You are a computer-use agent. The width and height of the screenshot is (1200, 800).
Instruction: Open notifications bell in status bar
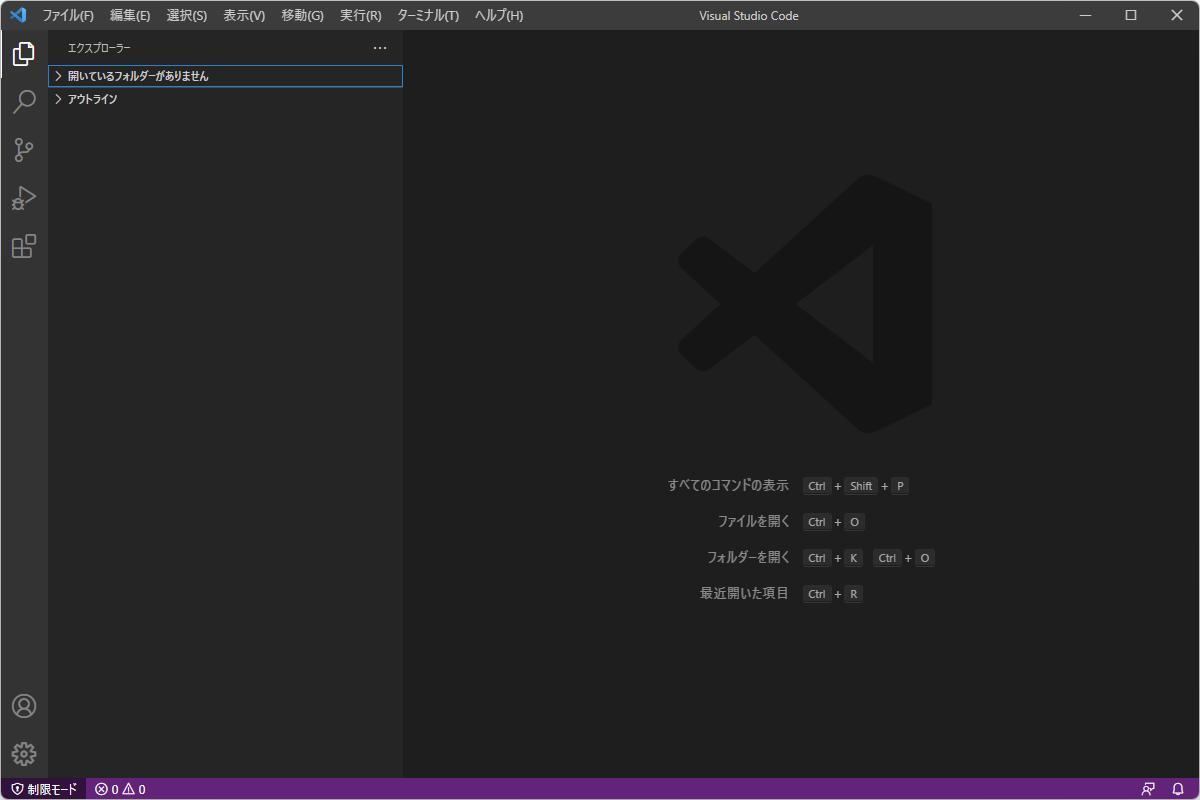coord(1178,789)
